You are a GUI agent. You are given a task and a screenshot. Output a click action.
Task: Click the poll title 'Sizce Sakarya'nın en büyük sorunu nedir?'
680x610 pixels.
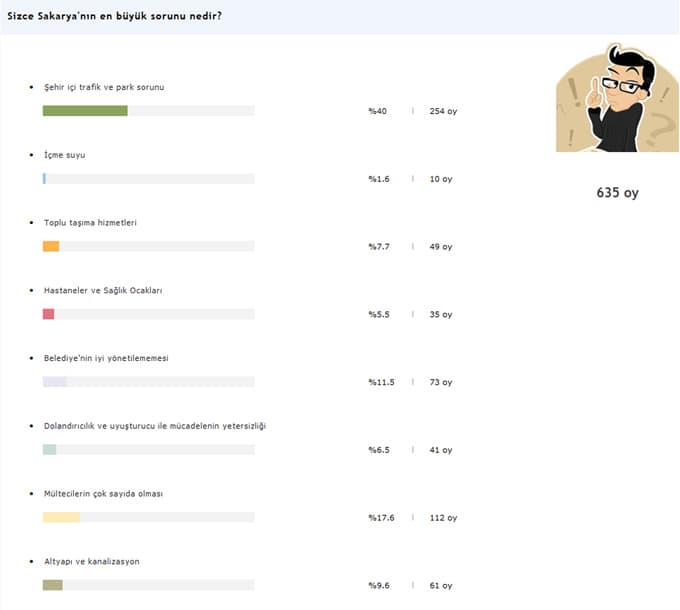114,16
